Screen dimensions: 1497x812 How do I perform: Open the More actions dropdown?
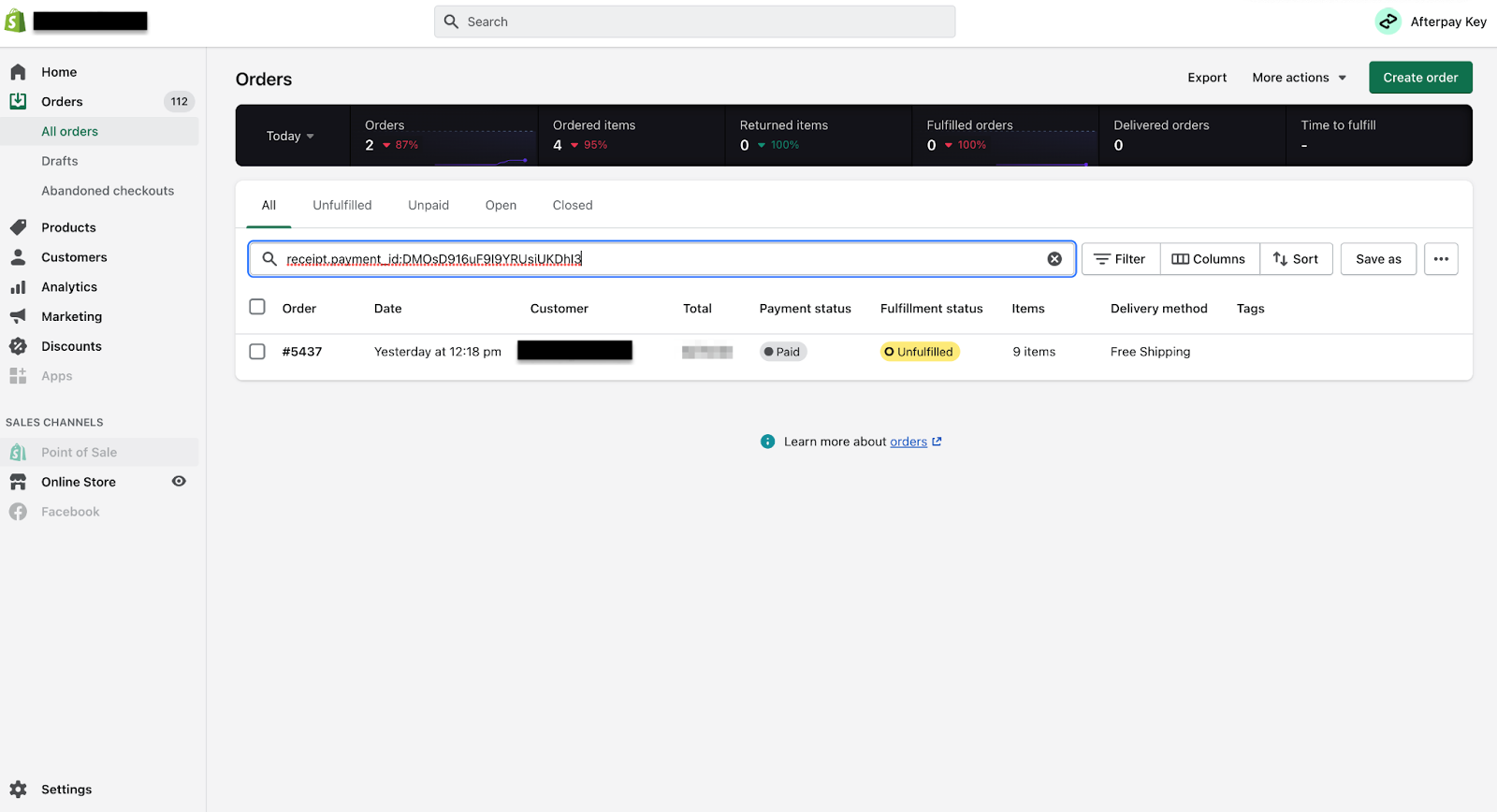1299,78
